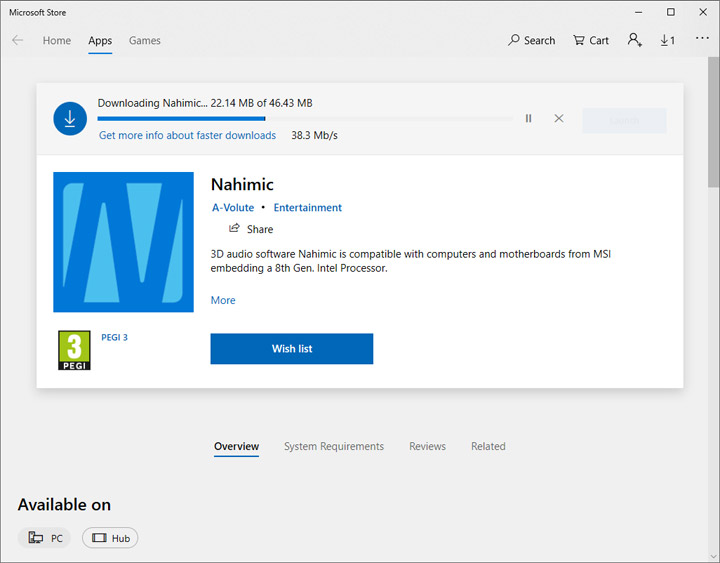Click the Nahimic app logo thumbnail

pyautogui.click(x=123, y=242)
